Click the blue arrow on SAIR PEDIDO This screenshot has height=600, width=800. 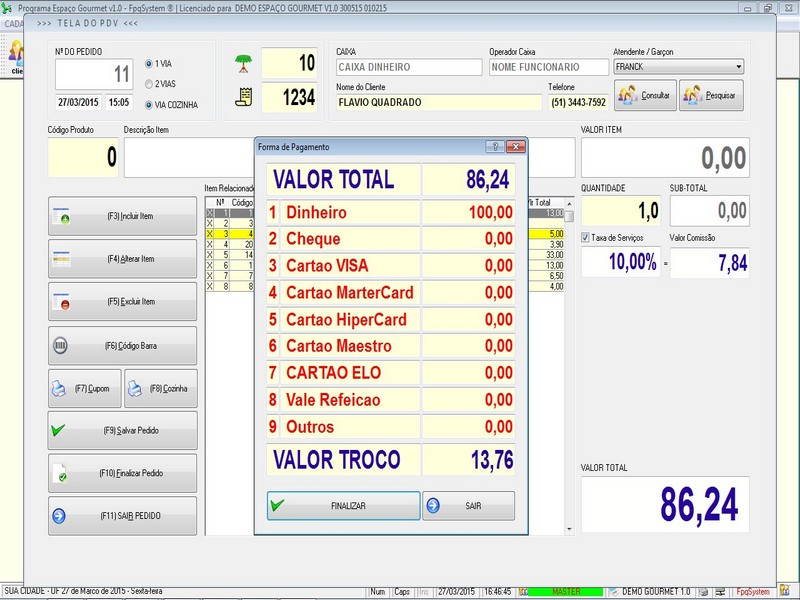pos(59,516)
